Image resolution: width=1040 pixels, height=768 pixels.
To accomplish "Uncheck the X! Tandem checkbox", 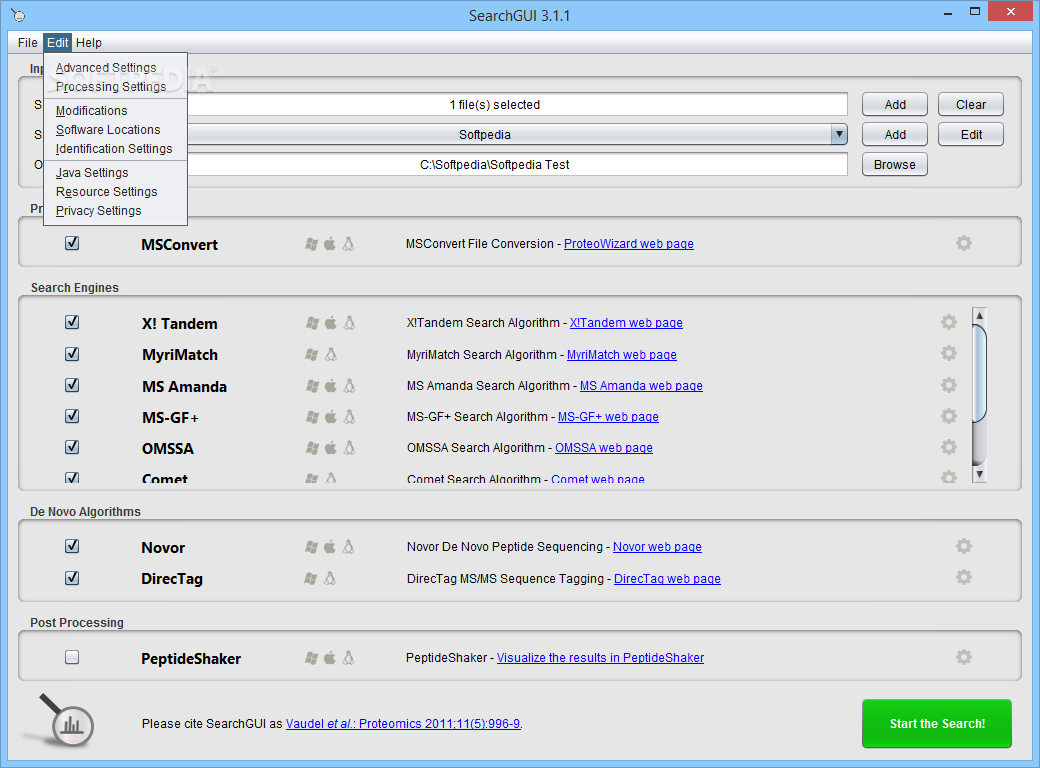I will click(x=72, y=322).
